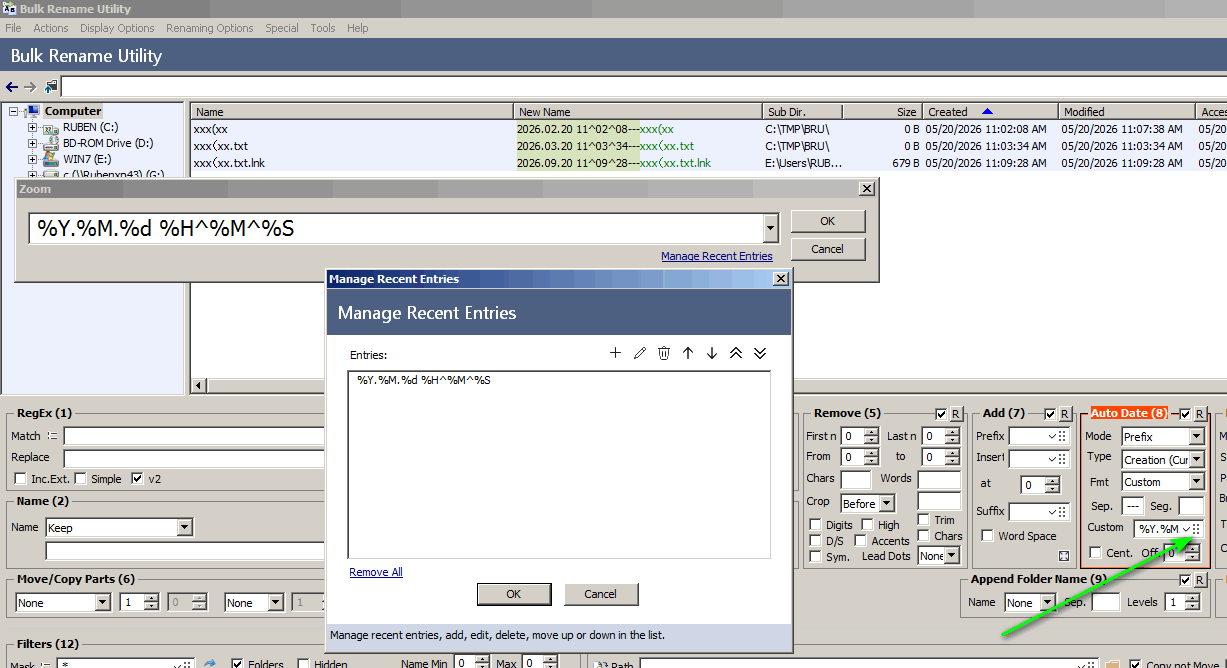The width and height of the screenshot is (1227, 668).
Task: Cancel the Manage Recent Entries dialog
Action: 600,594
